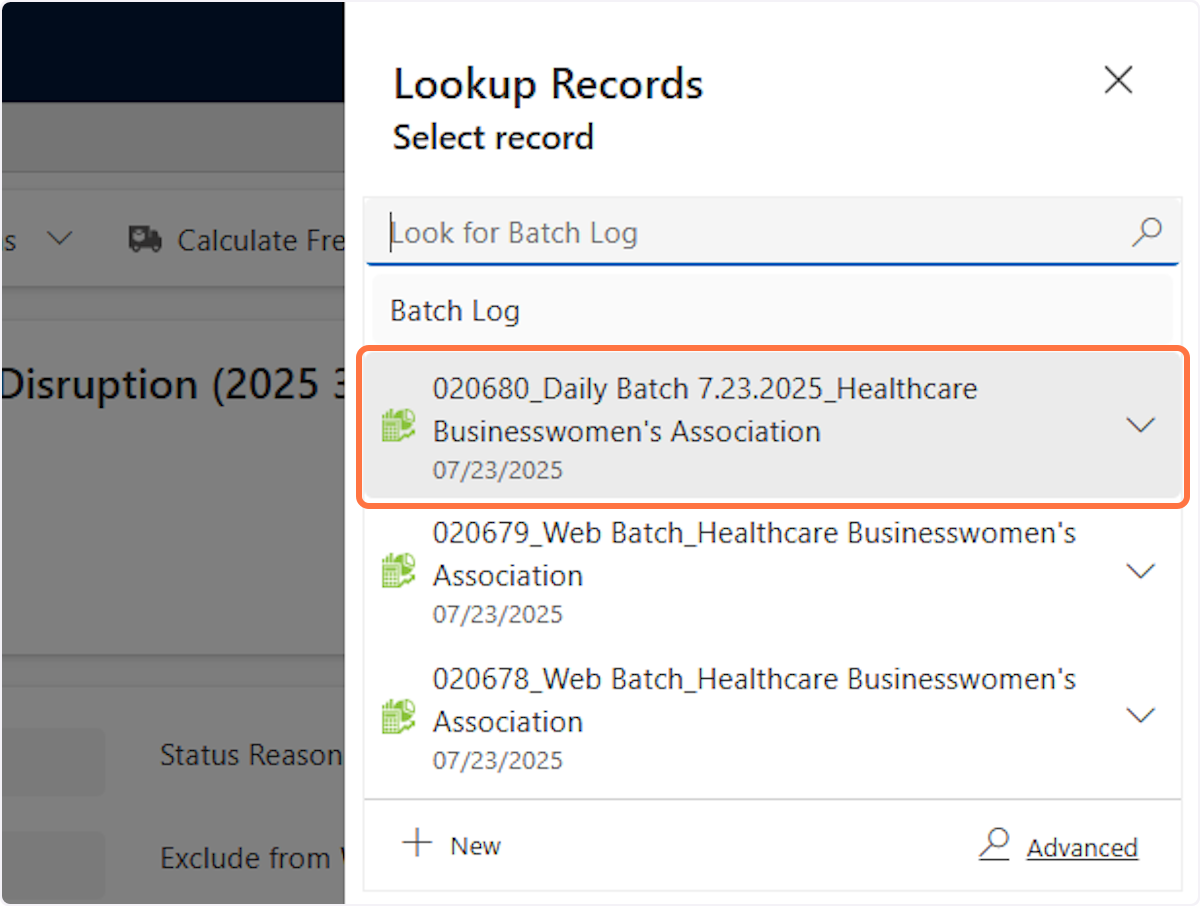Open the Advanced lookup link
The width and height of the screenshot is (1200, 906).
coord(1081,848)
